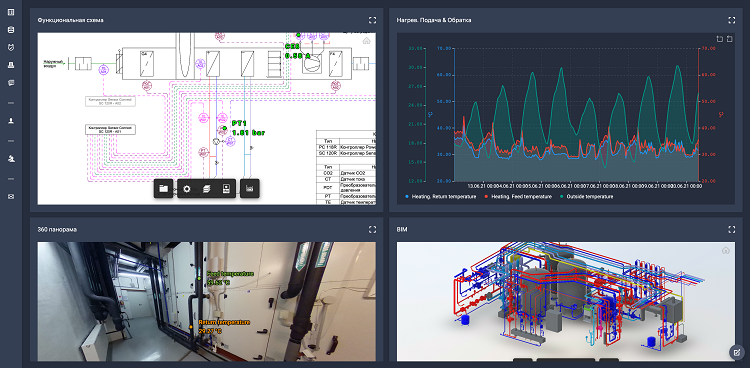Expand the Нагрев. Подача & Обратка panel fullscreen
750x368 pixels.
click(731, 20)
